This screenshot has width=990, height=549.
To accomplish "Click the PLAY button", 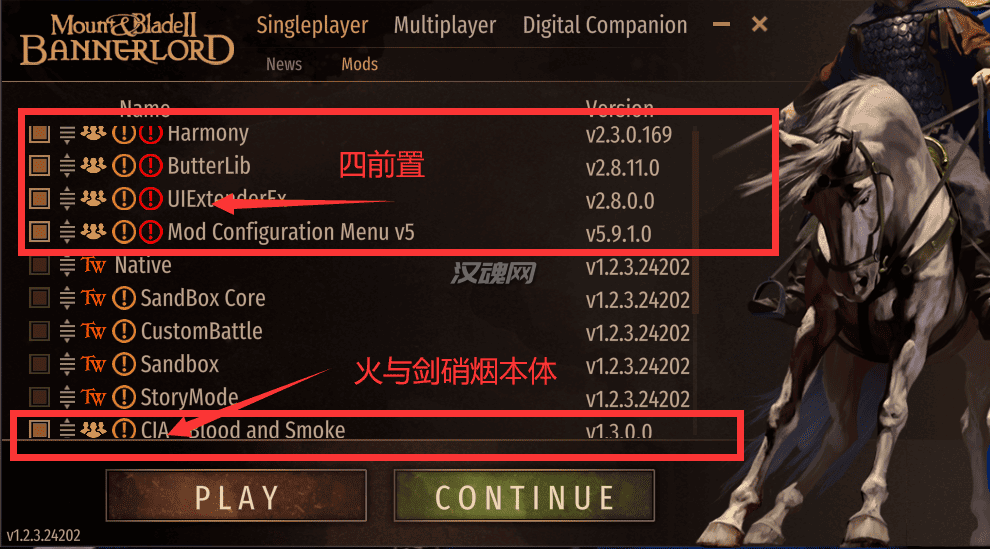I will tap(236, 496).
